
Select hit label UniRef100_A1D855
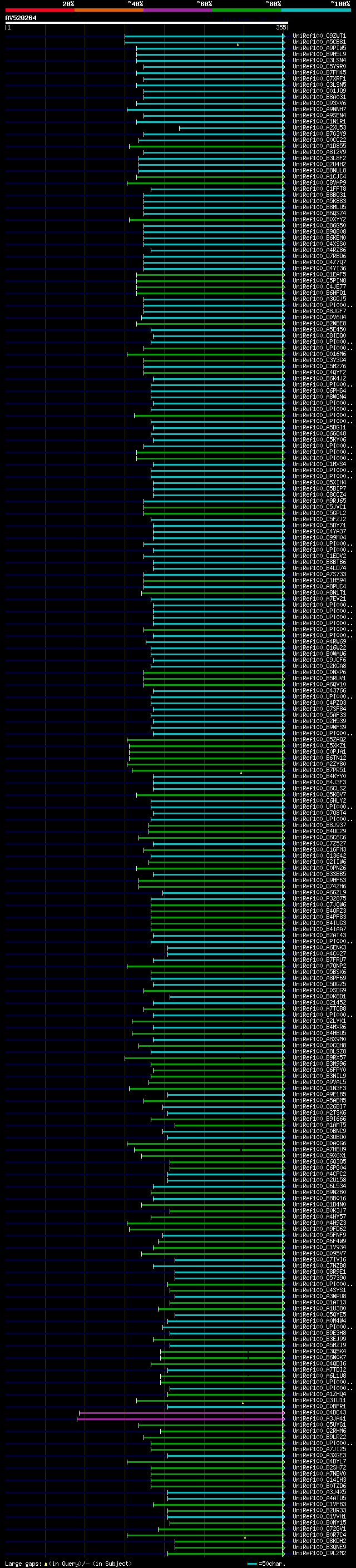(x=319, y=146)
